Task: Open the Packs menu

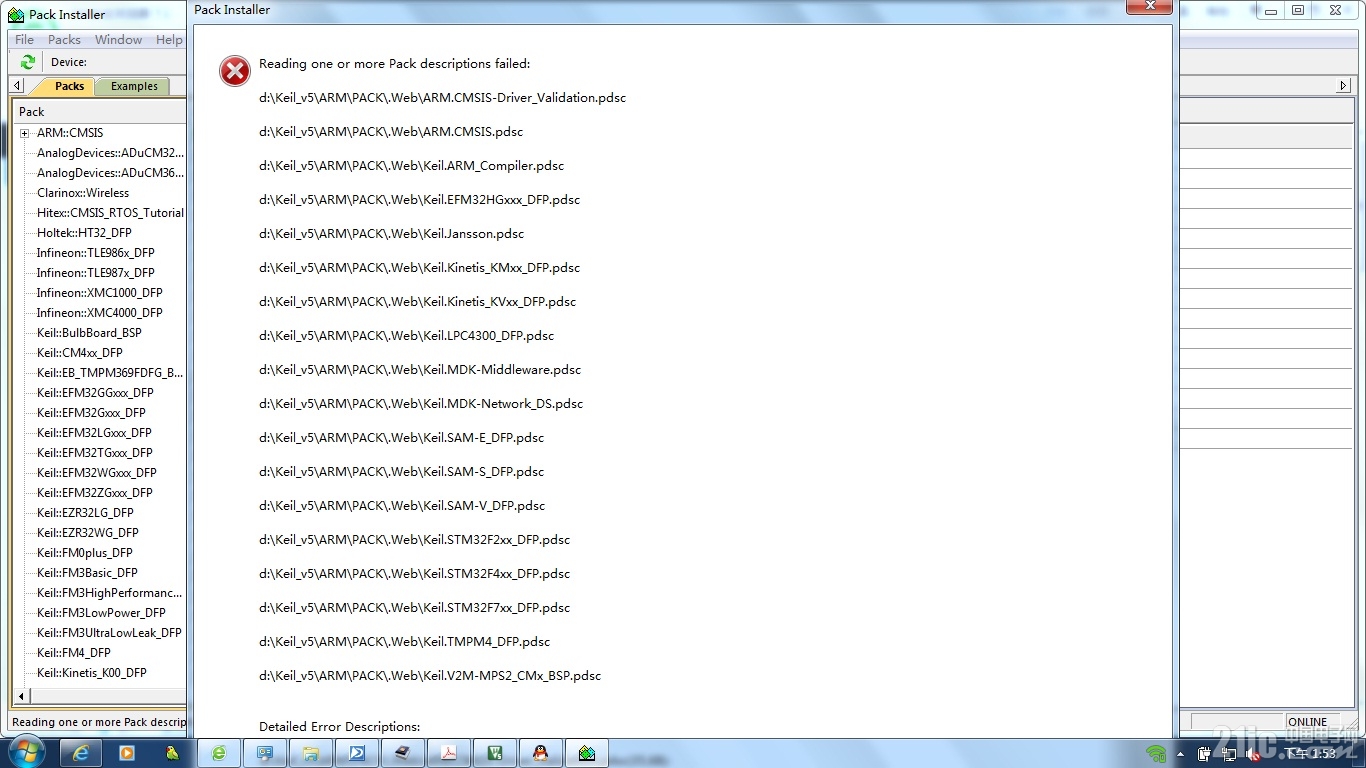Action: pos(64,40)
